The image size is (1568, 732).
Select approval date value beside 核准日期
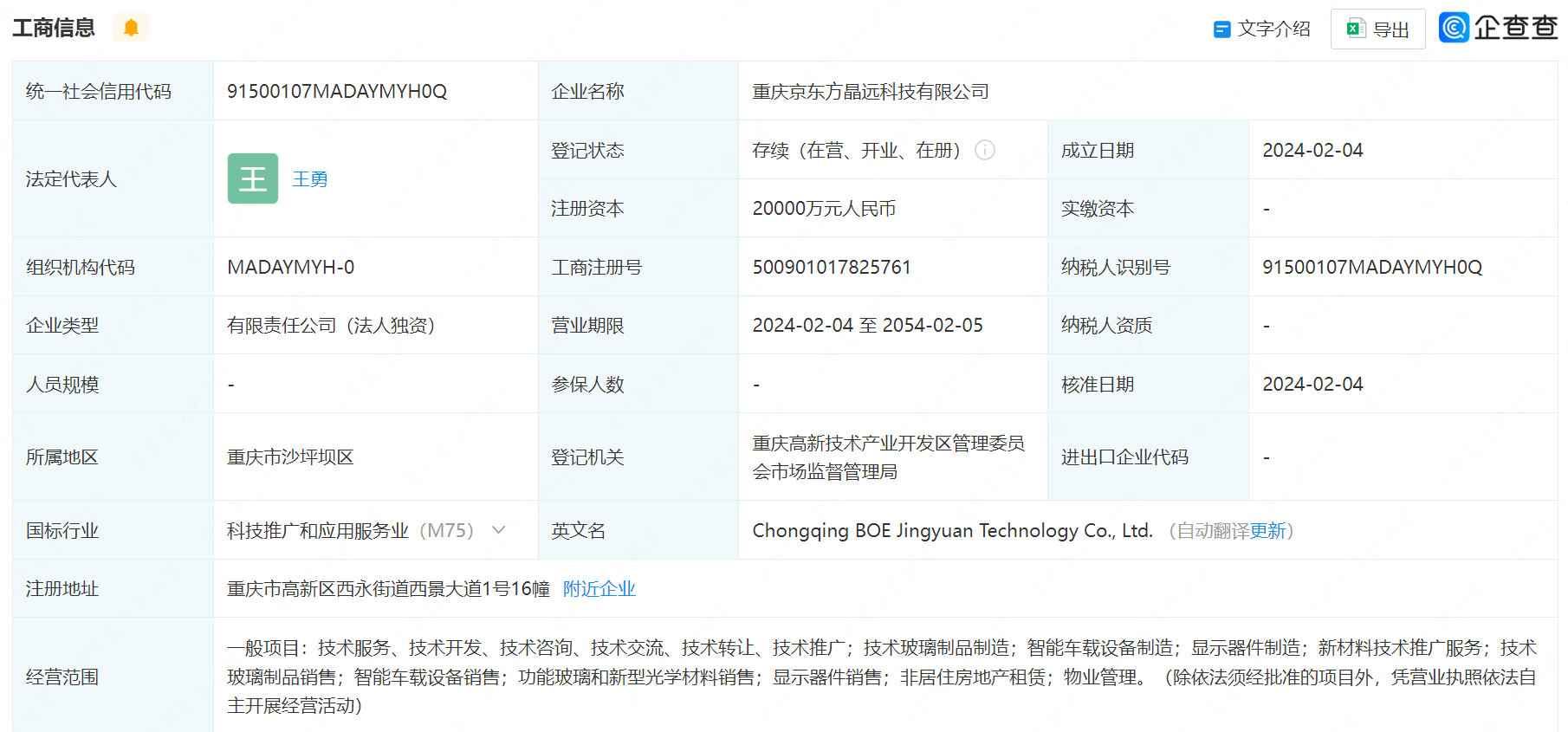click(1312, 385)
